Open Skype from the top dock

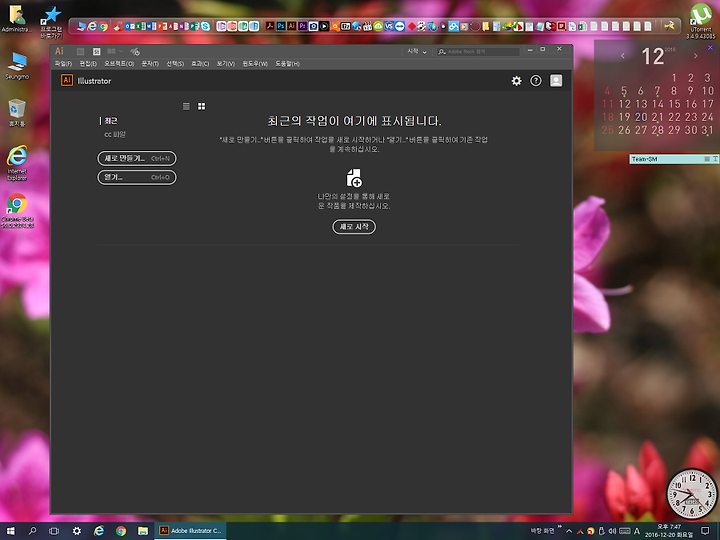click(x=206, y=26)
